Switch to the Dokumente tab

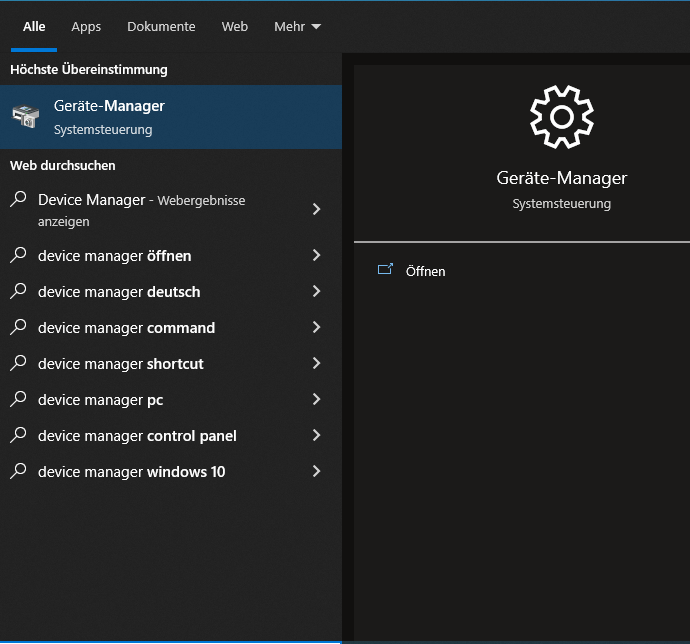click(x=161, y=27)
